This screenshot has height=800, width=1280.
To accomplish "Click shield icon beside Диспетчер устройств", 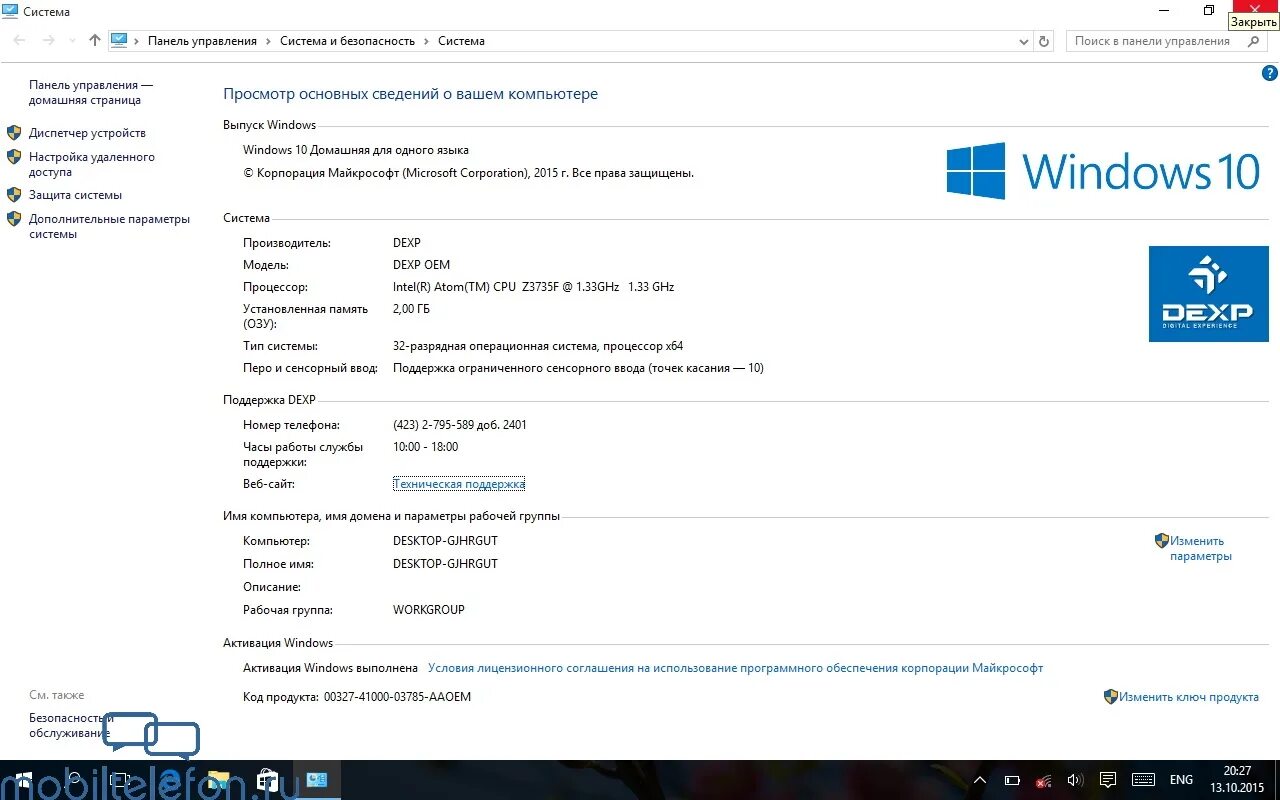I will 14,132.
